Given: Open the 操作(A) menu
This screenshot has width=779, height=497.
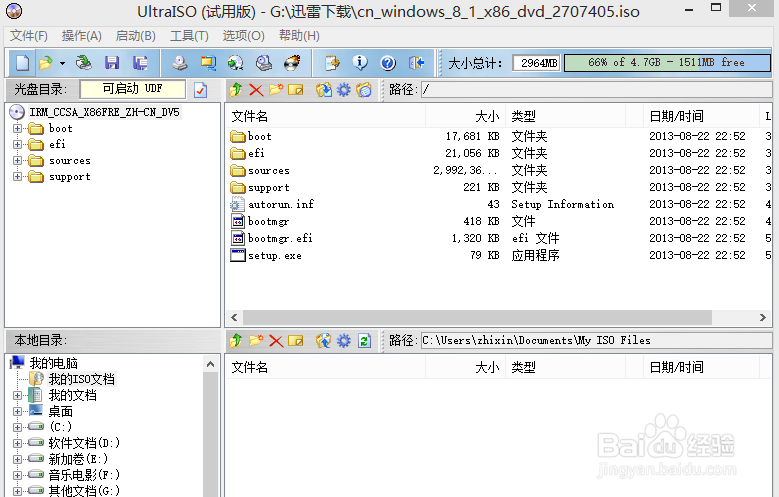Looking at the screenshot, I should (81, 36).
